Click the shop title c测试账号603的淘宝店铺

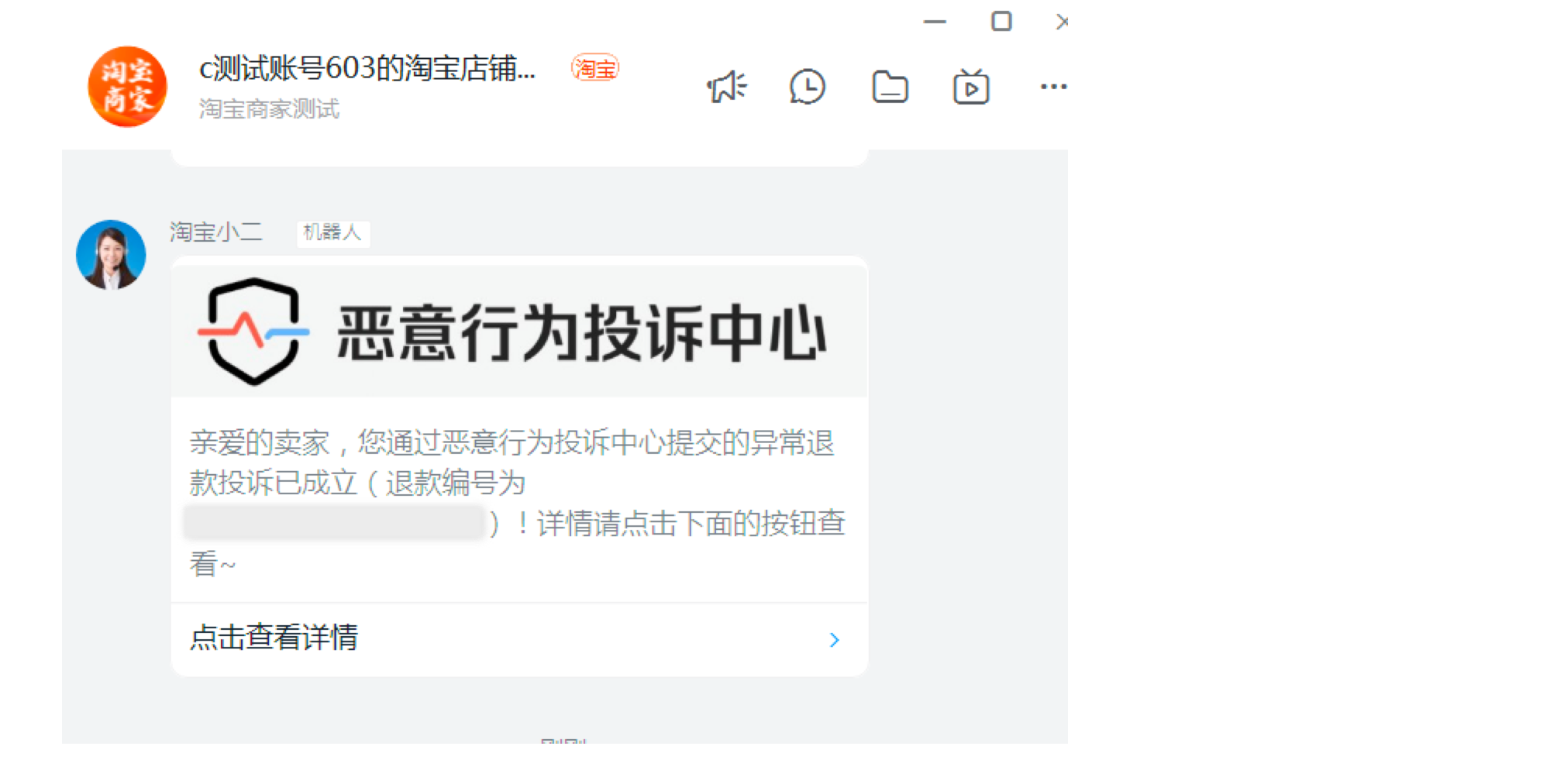[367, 69]
